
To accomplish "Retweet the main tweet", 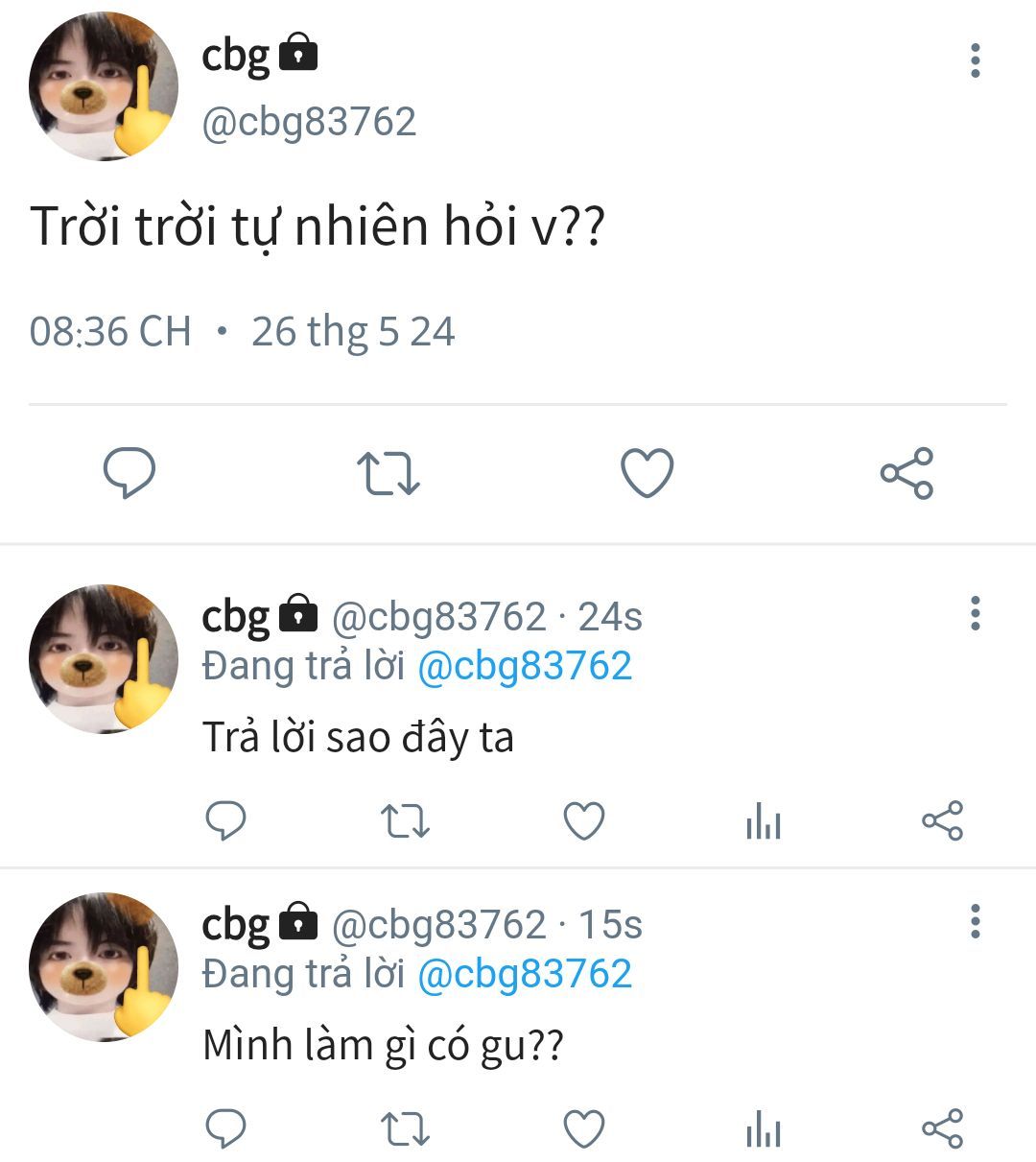I will pos(388,473).
